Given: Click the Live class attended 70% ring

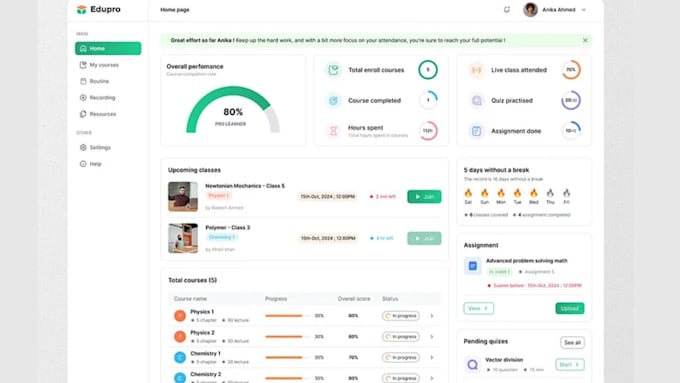Looking at the screenshot, I should (x=571, y=70).
